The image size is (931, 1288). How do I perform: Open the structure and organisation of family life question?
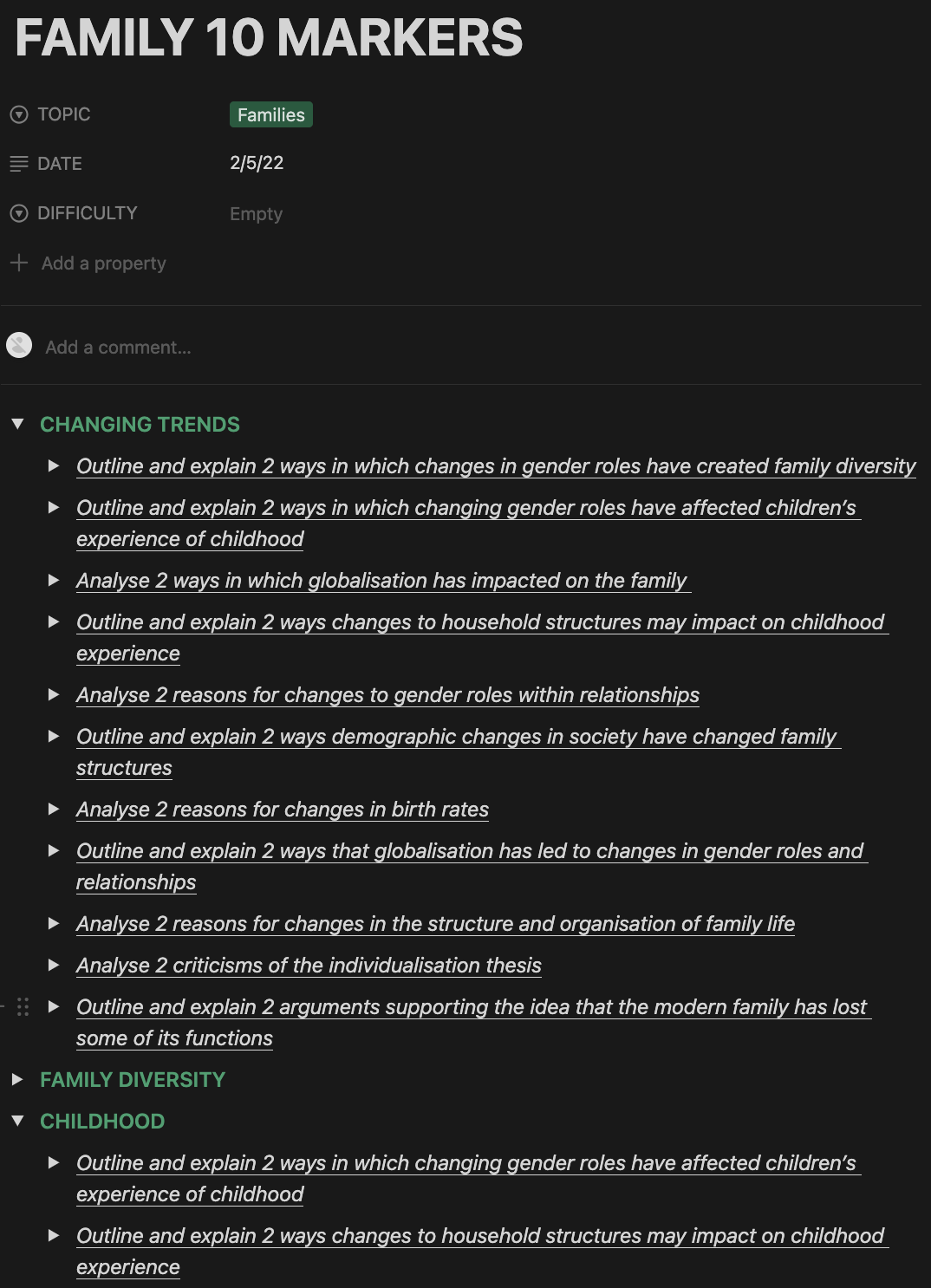435,924
